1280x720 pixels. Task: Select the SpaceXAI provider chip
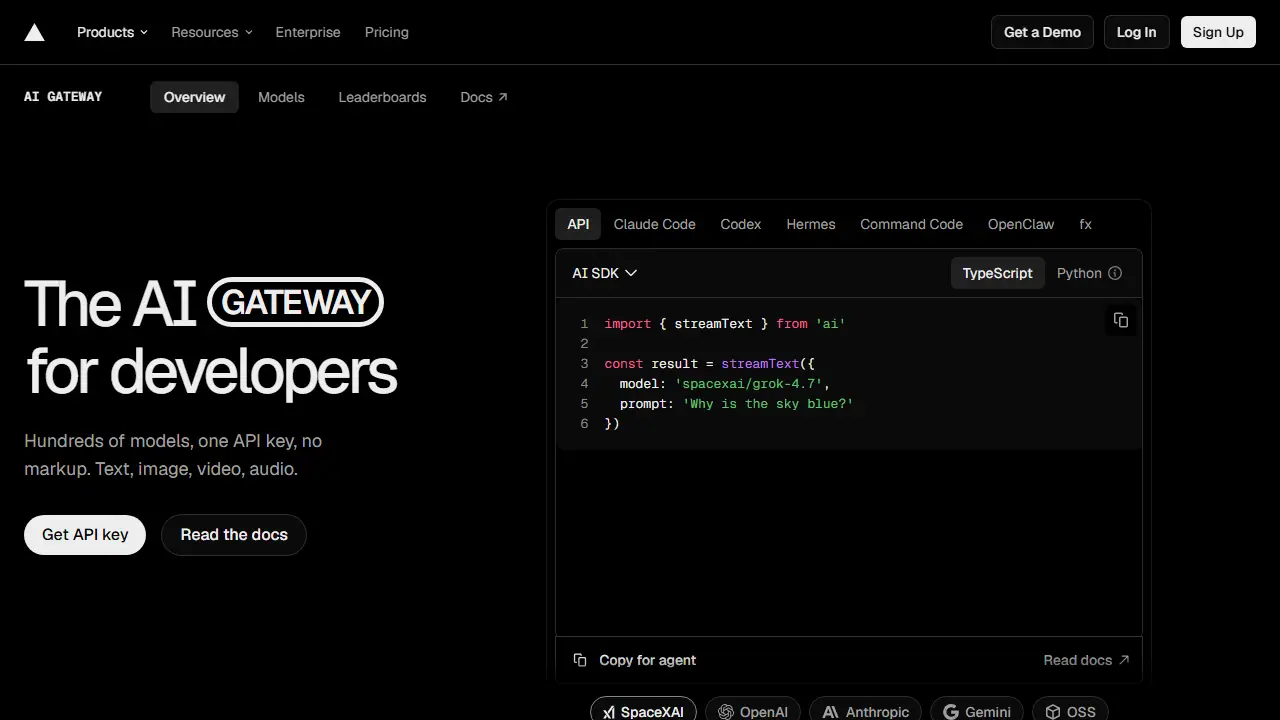pyautogui.click(x=643, y=711)
